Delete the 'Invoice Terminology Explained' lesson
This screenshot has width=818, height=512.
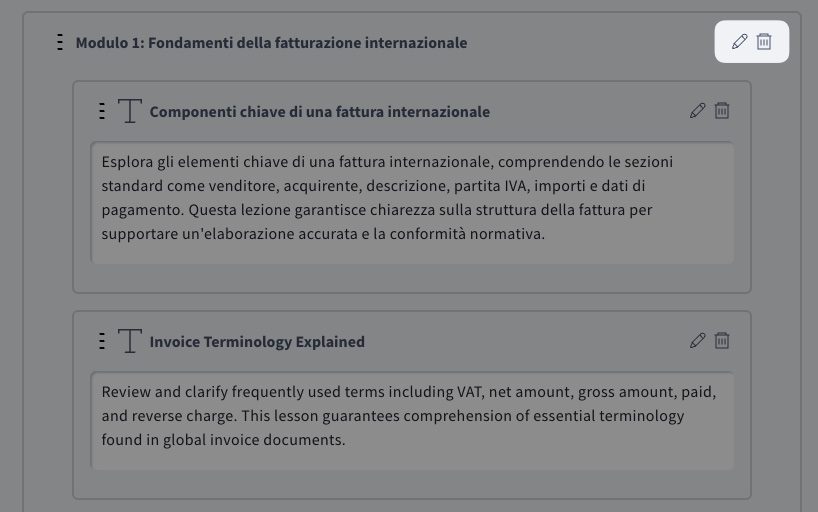coord(722,341)
